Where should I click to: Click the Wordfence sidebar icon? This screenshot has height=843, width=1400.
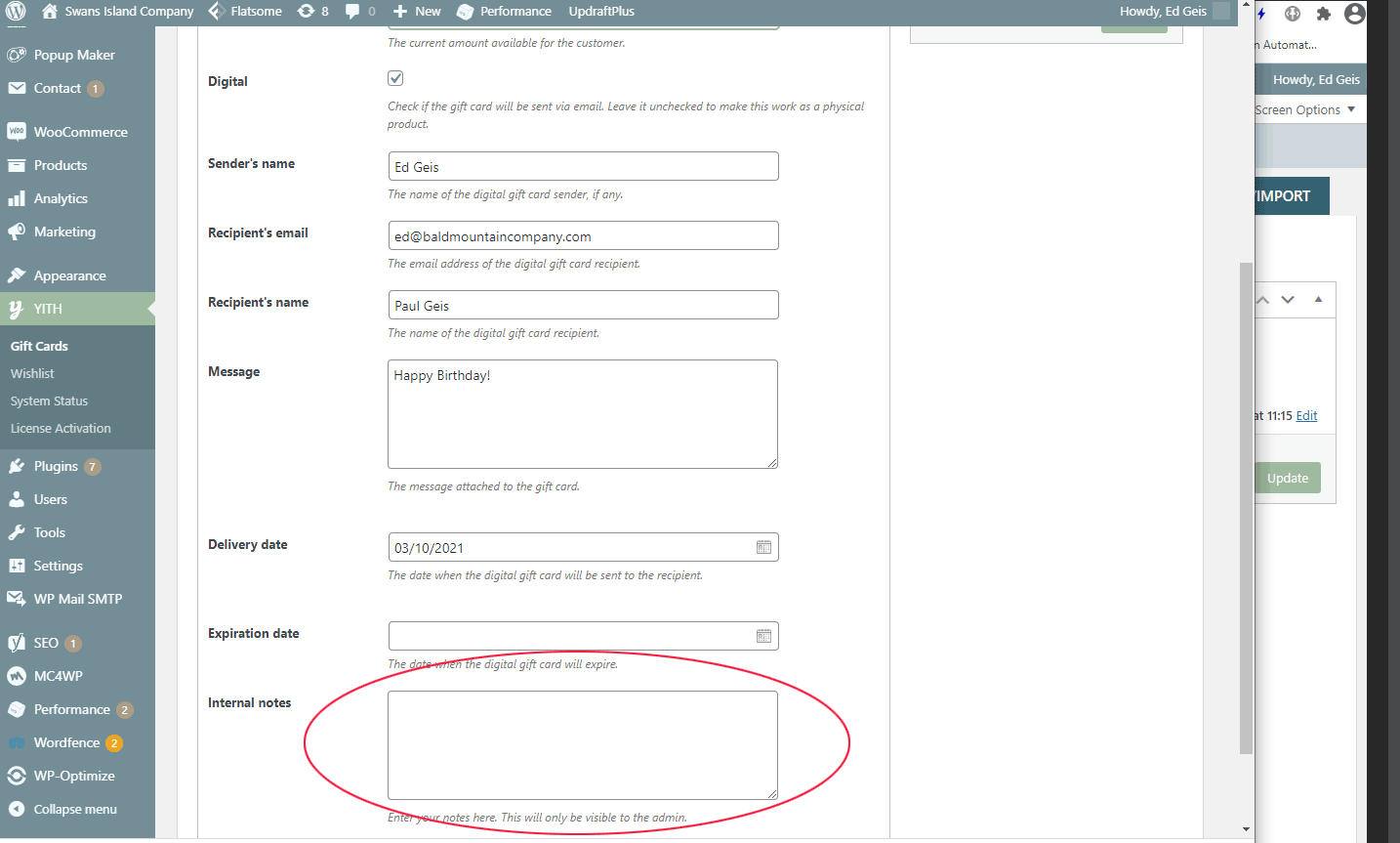click(17, 742)
